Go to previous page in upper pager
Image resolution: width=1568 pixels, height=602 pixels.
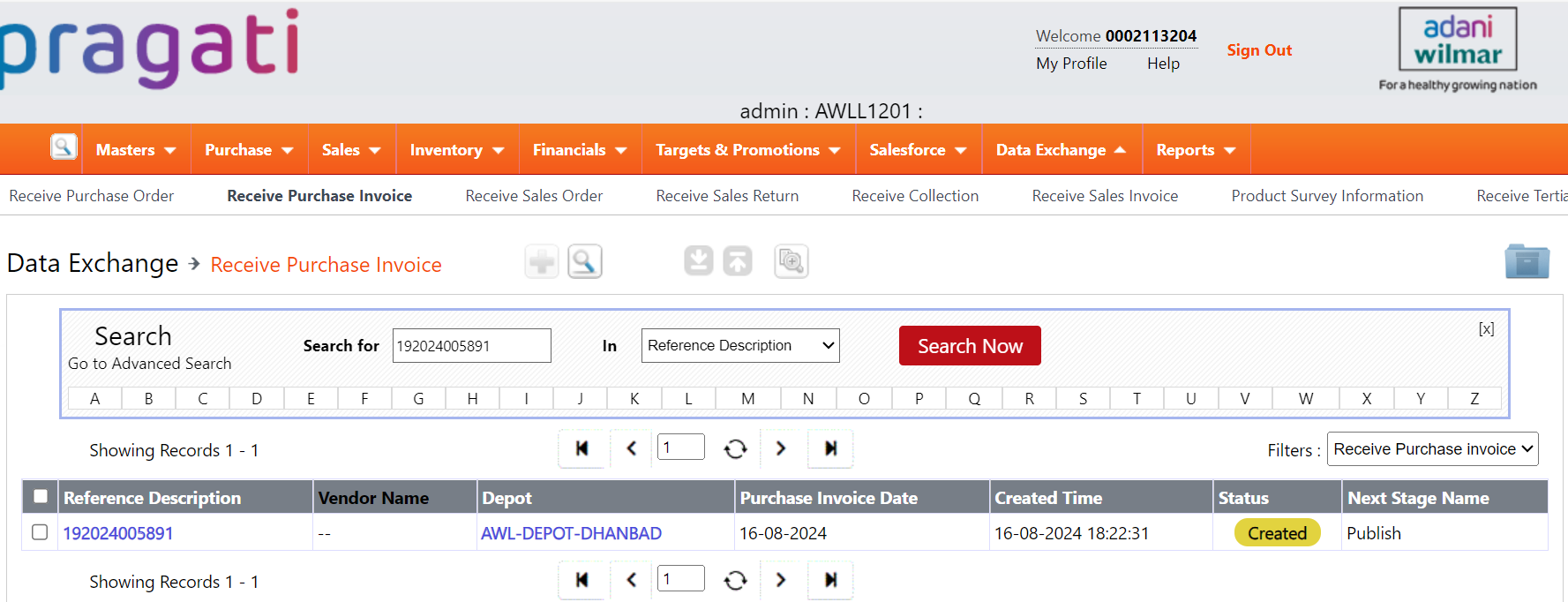coord(632,448)
